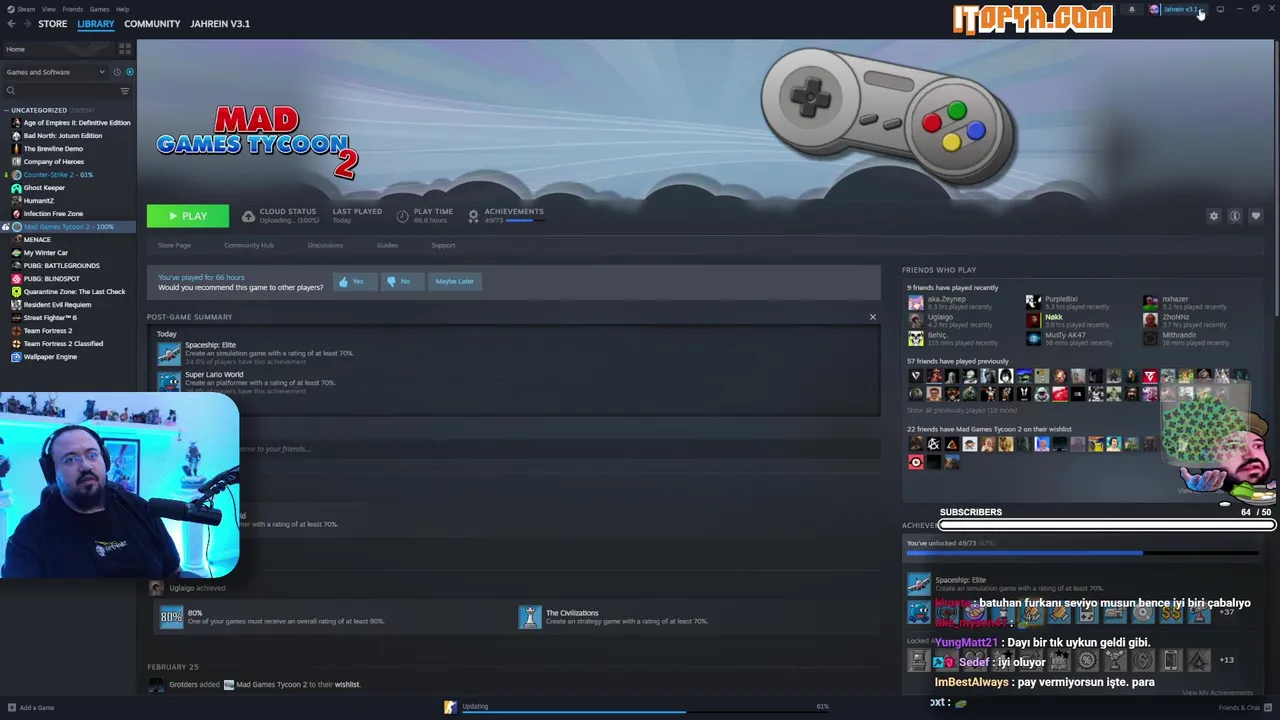1280x720 pixels.
Task: Launch Mad Games Tycoon 2 with Play
Action: point(187,216)
